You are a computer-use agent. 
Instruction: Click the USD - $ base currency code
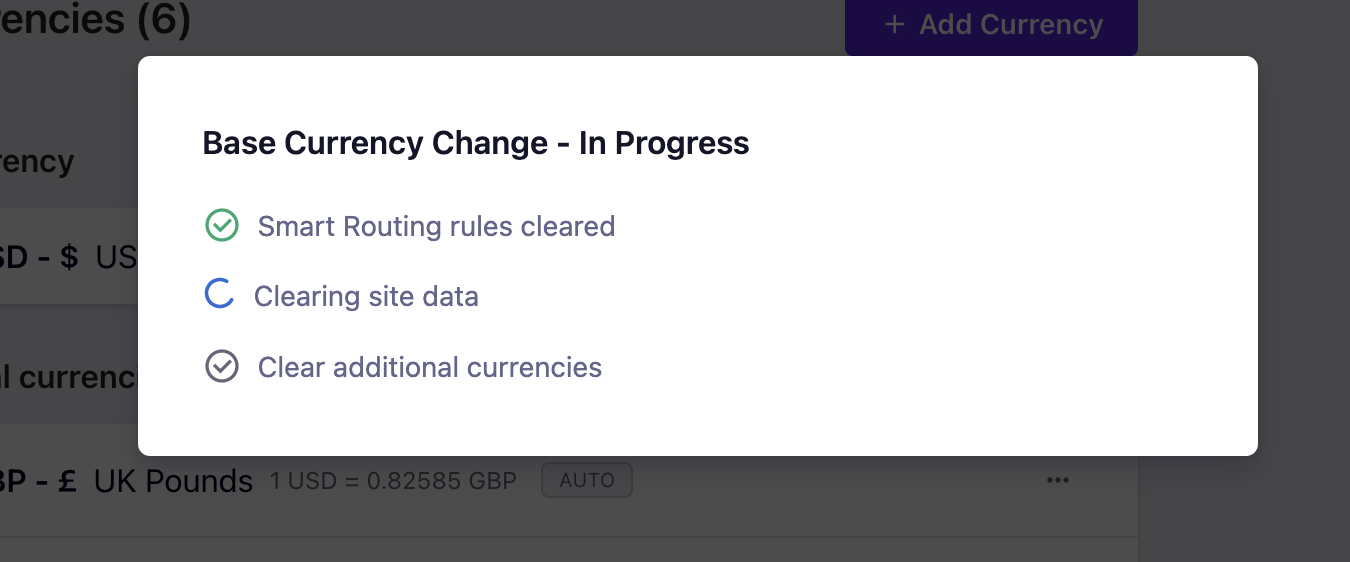(x=38, y=257)
